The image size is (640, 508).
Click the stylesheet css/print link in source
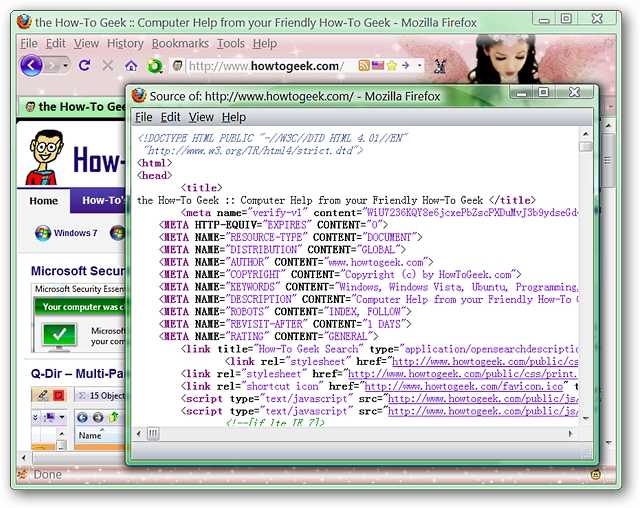(x=462, y=374)
